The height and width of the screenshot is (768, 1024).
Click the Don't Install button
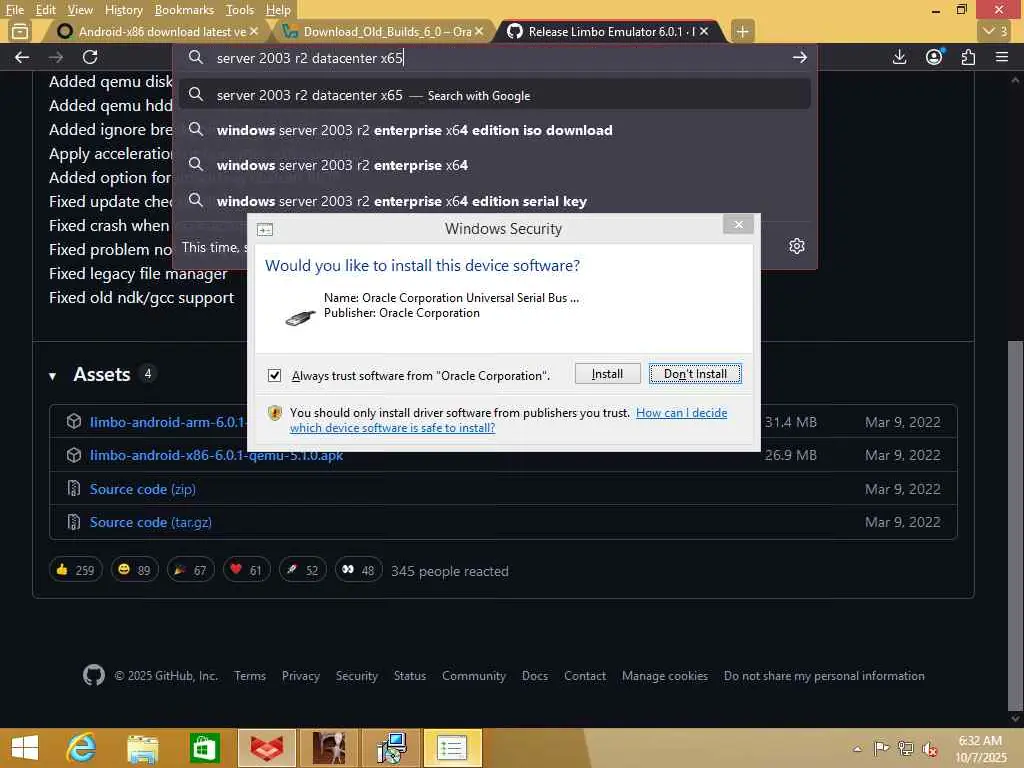coord(695,374)
